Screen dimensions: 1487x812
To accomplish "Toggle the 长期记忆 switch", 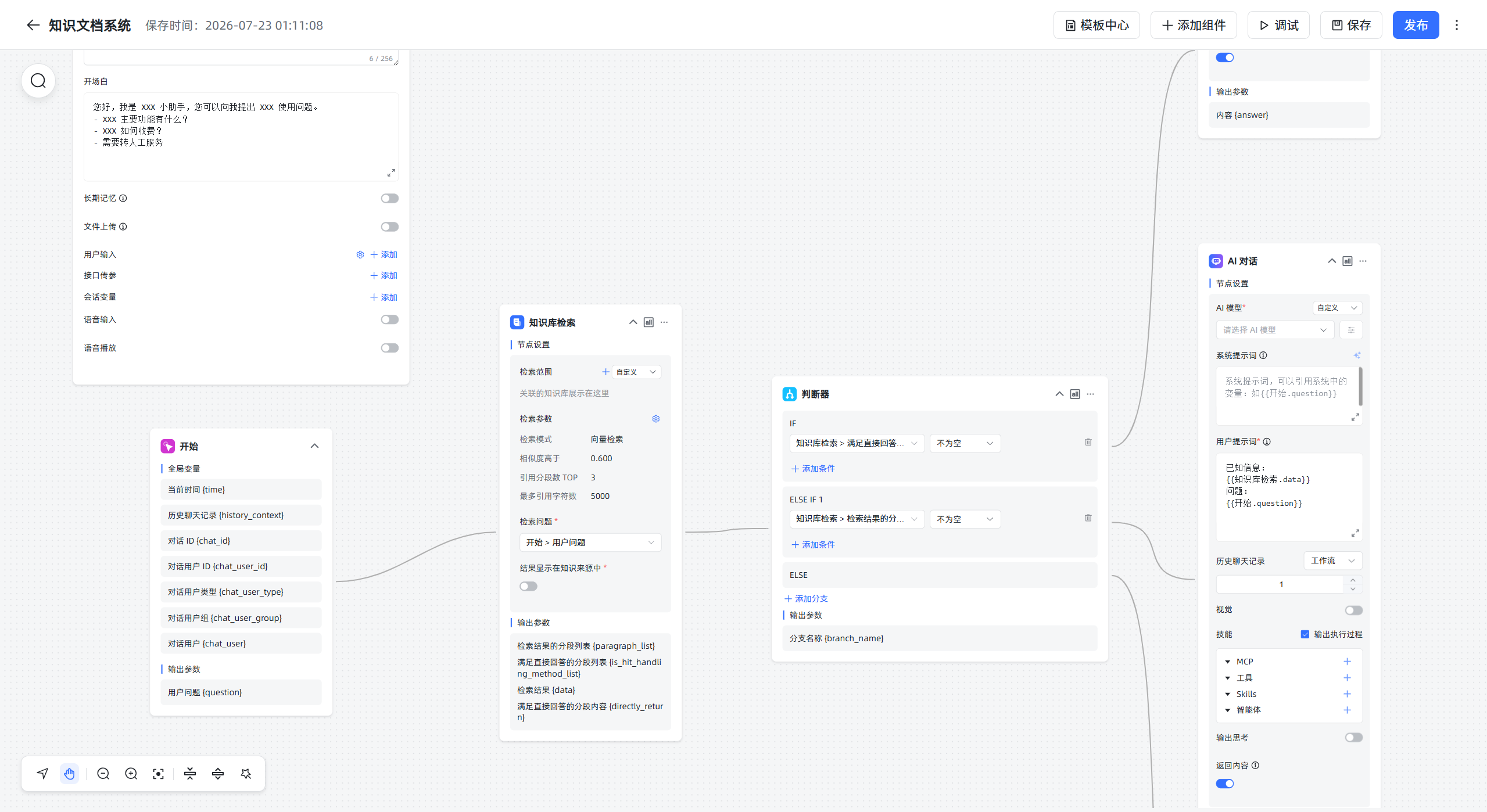I will (390, 199).
